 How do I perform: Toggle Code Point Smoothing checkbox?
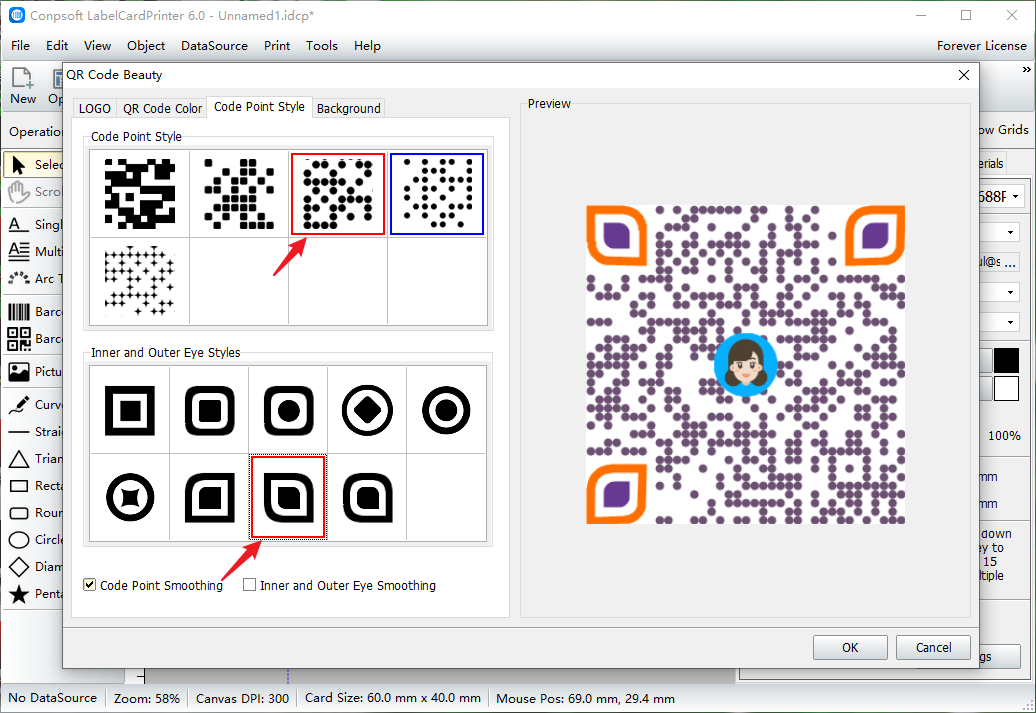(x=89, y=585)
